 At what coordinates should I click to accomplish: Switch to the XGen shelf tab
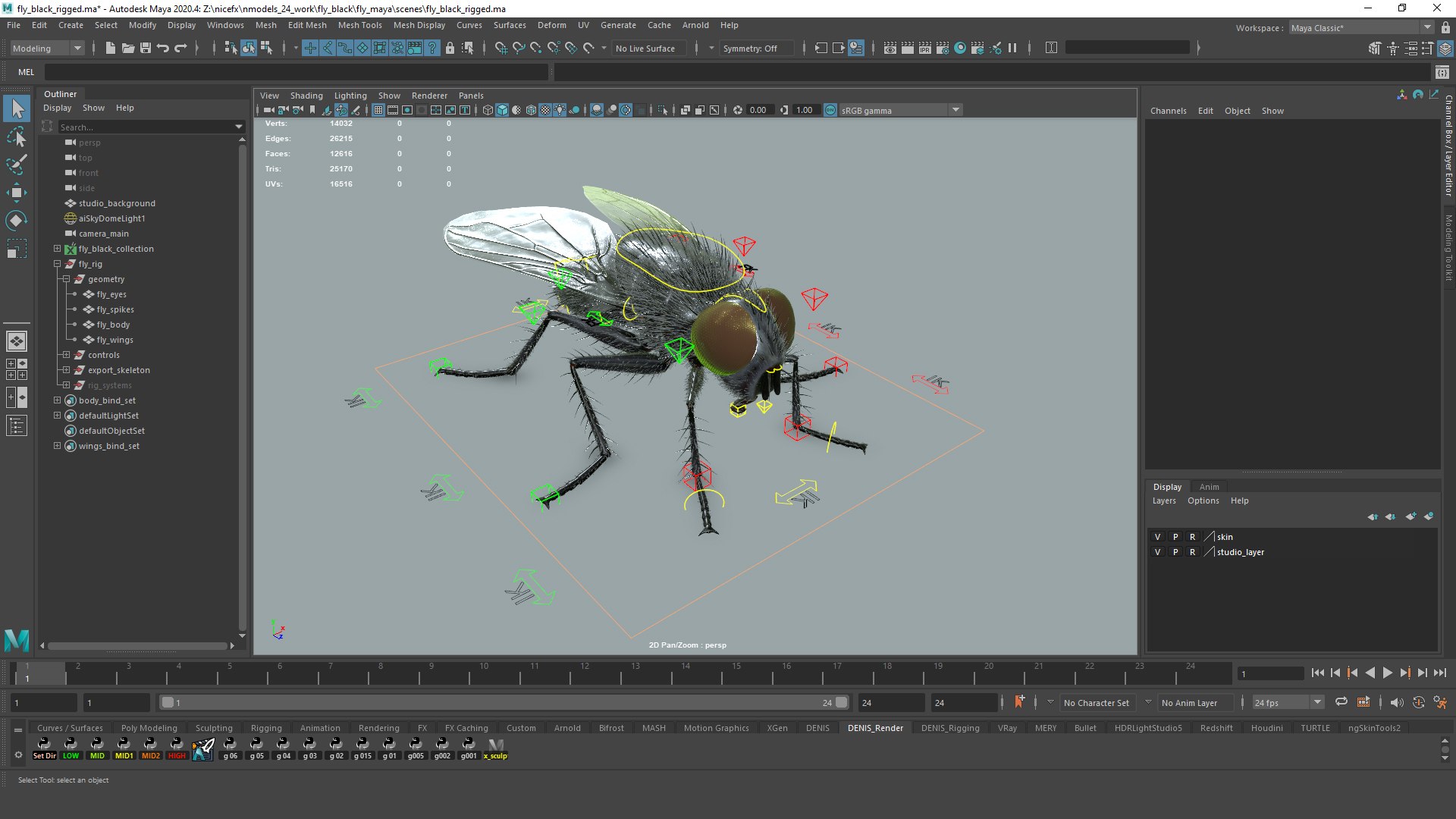(x=777, y=728)
